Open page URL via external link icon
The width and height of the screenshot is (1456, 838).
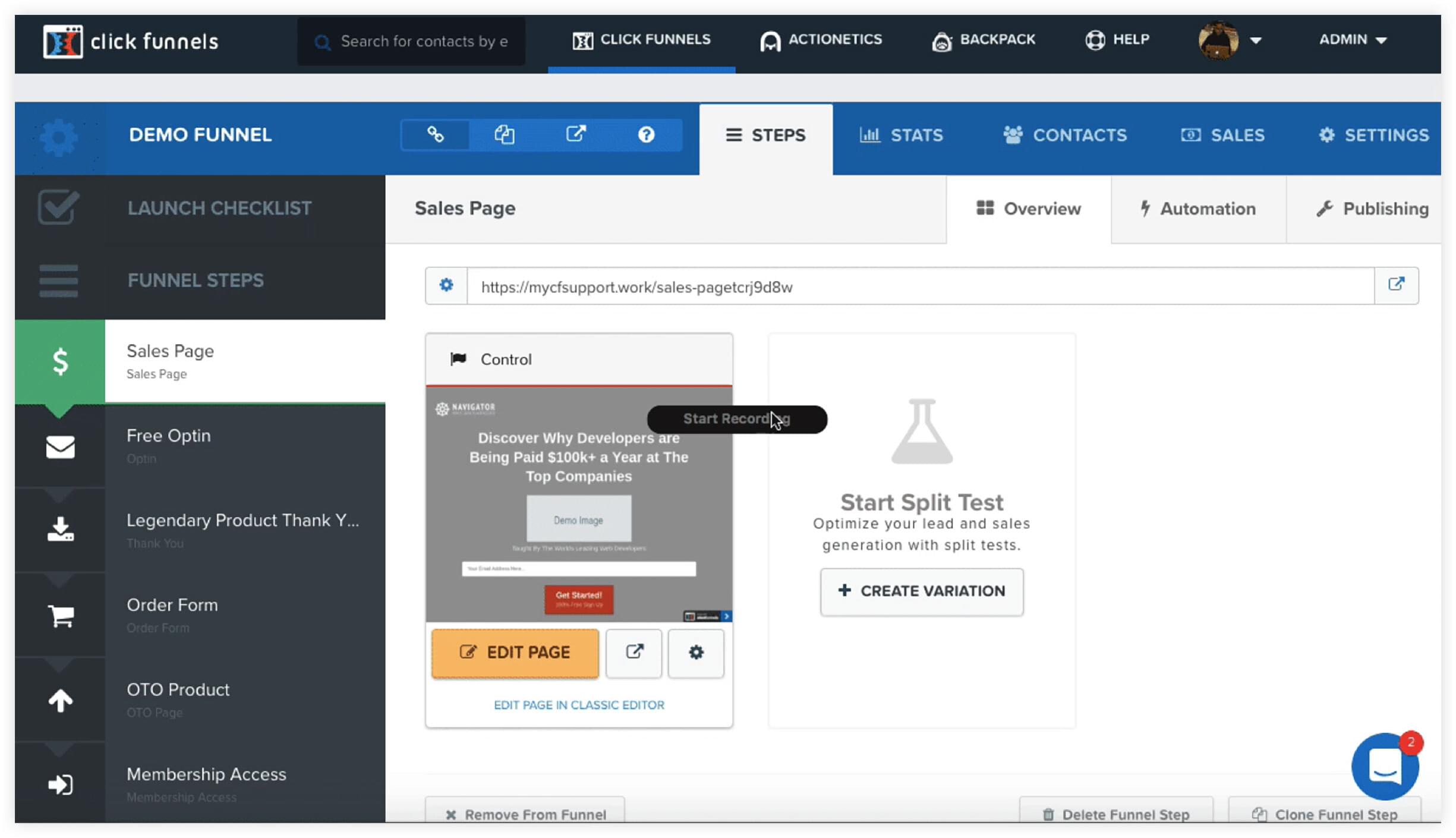1396,285
